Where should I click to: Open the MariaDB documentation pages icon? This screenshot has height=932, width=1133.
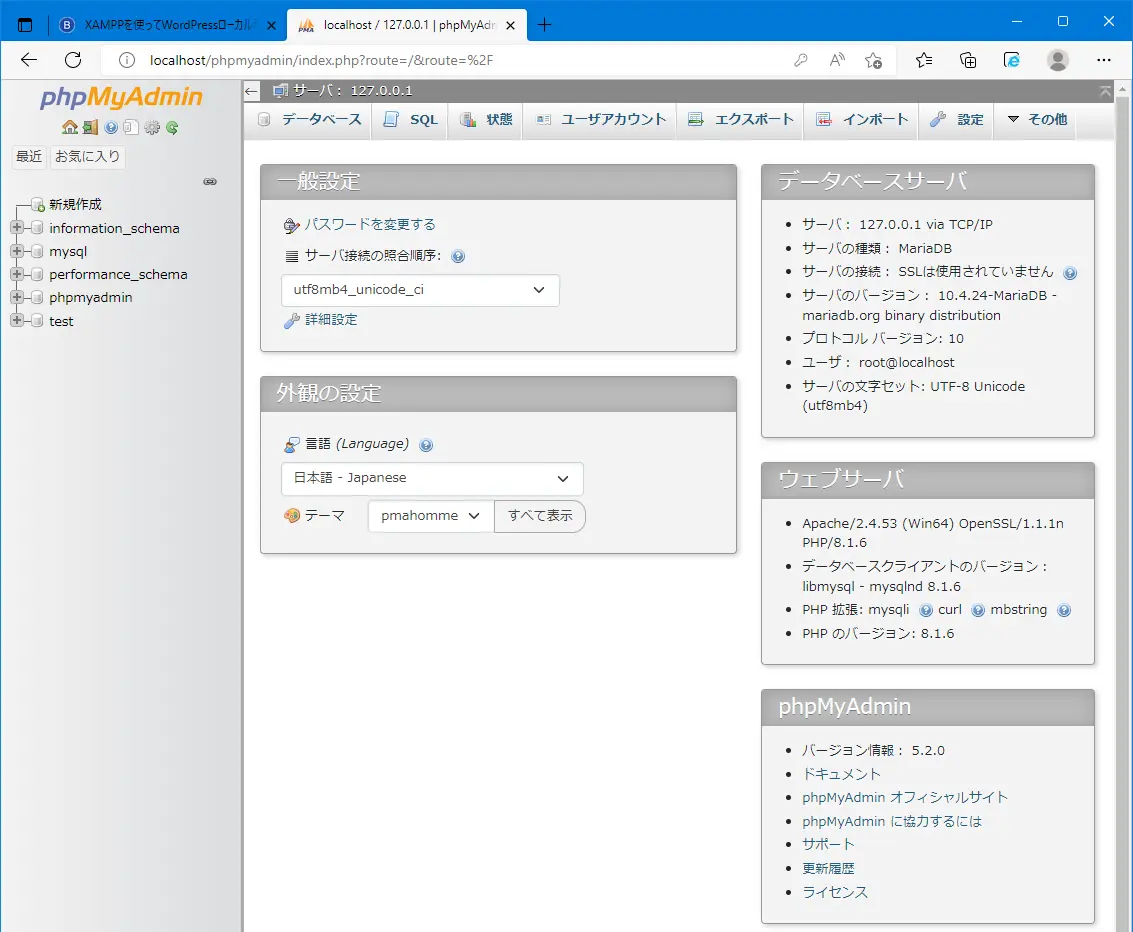tap(131, 128)
